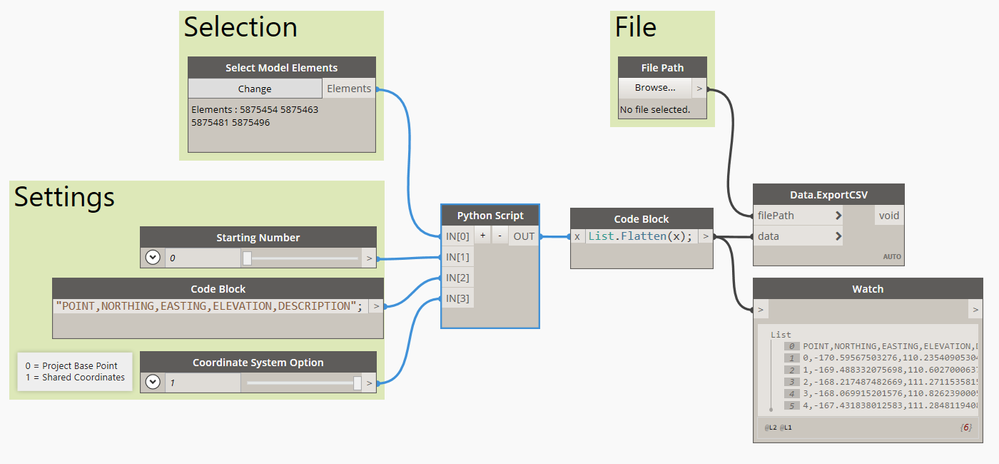Select Watch list row starting 0,-170.595
This screenshot has height=464, width=999.
coord(880,358)
